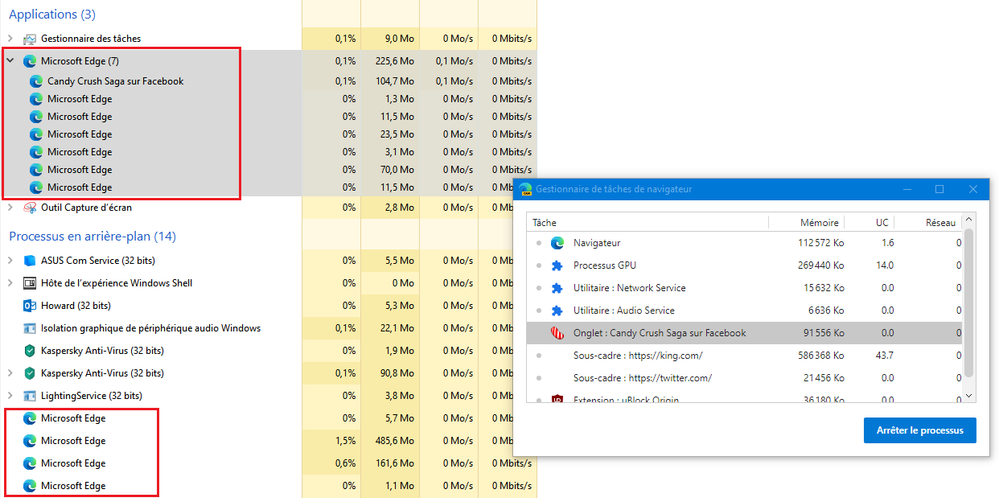999x498 pixels.
Task: Select Sous-cadre : https://twitter.com/ row
Action: pyautogui.click(x=745, y=378)
